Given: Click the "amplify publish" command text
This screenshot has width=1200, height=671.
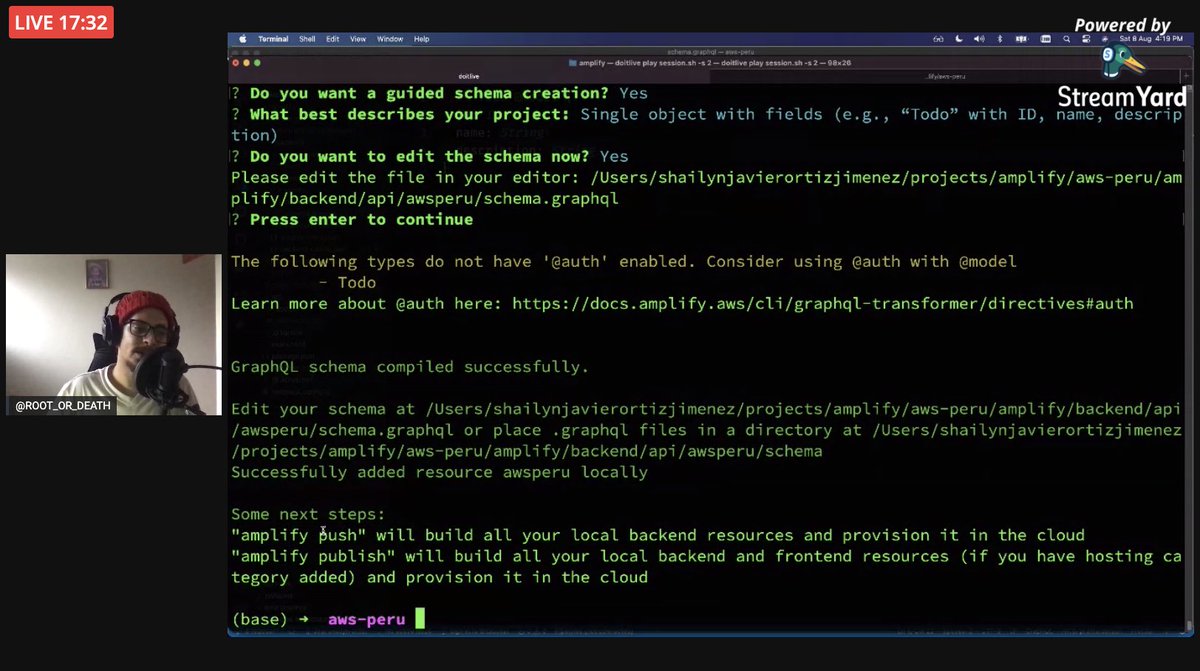Looking at the screenshot, I should click(313, 556).
